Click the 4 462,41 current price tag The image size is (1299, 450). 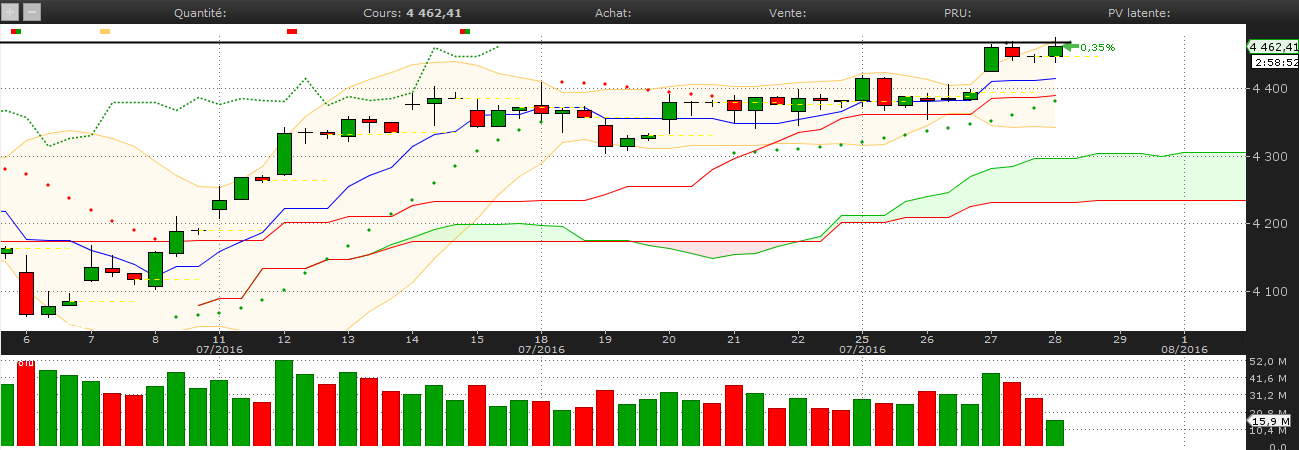(x=1272, y=46)
